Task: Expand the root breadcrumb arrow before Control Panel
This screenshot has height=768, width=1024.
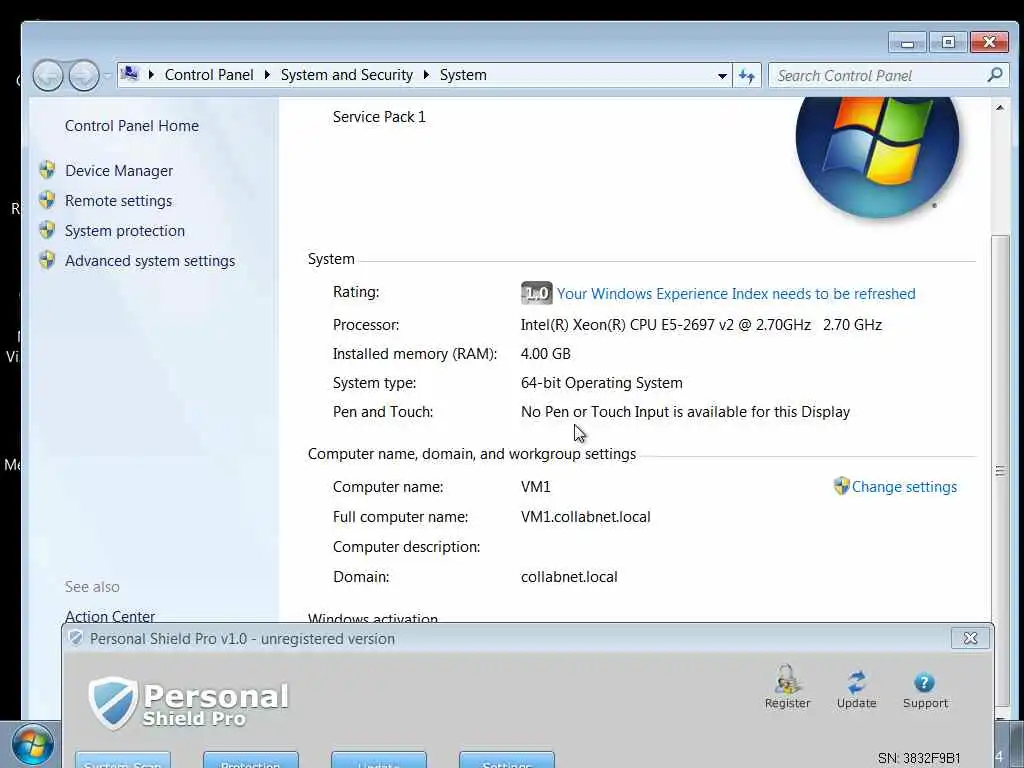Action: coord(152,75)
